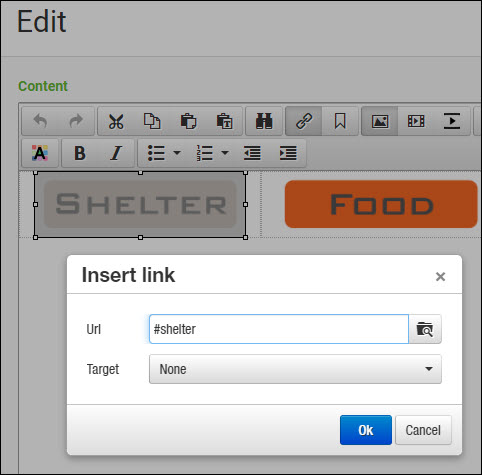This screenshot has width=482, height=475.
Task: Open the text color picker icon
Action: (x=40, y=153)
